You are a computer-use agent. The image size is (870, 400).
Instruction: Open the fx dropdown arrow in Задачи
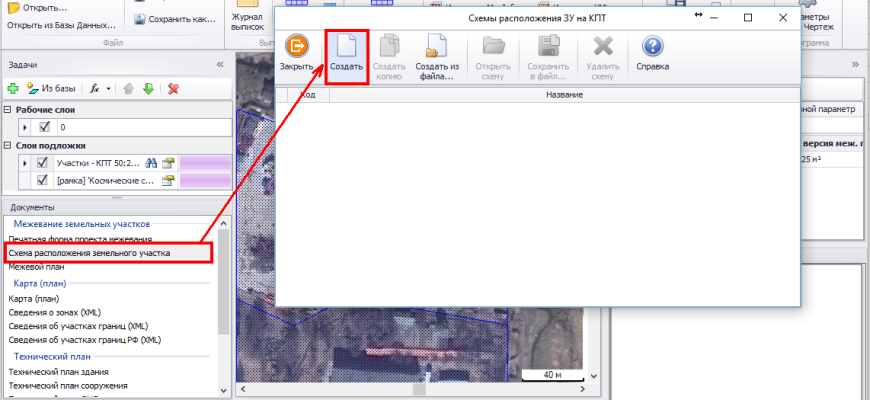(108, 89)
